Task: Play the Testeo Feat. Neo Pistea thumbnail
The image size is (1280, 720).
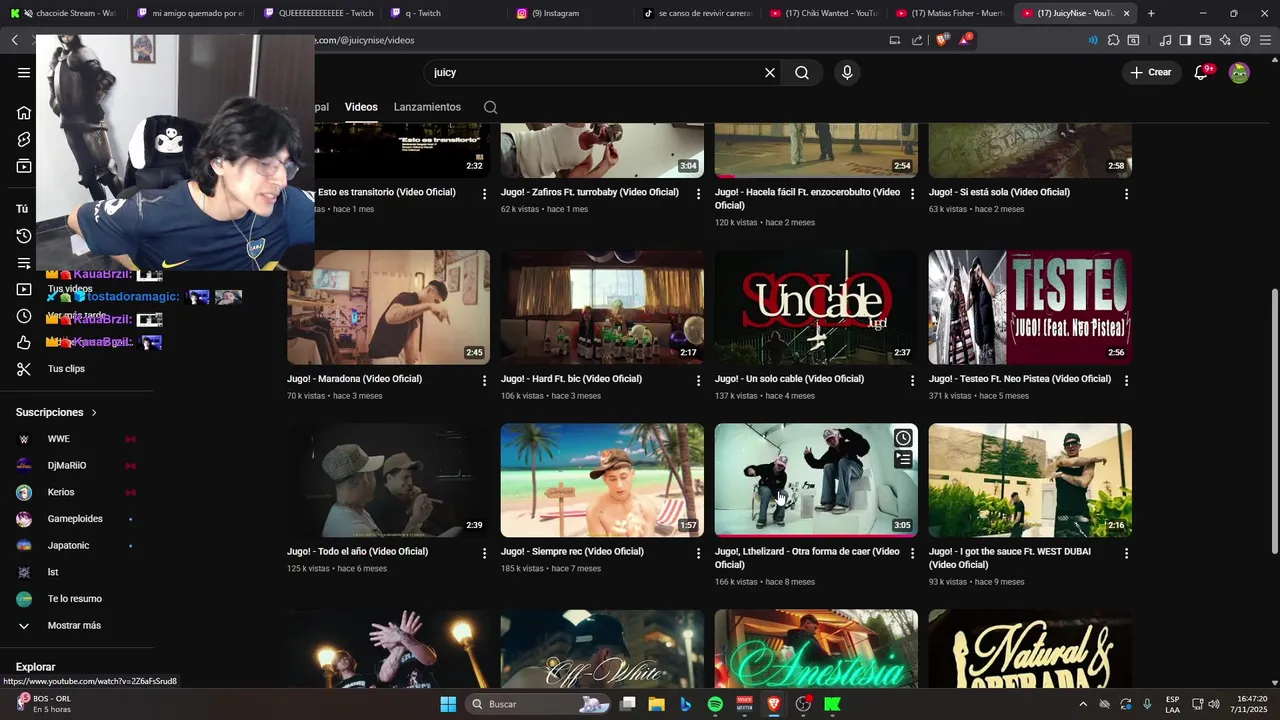Action: (x=1030, y=307)
